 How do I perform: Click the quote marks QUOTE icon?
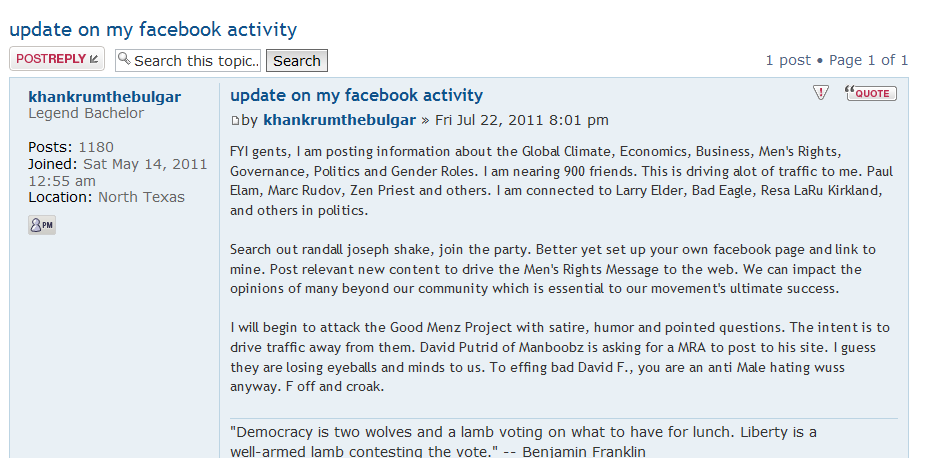871,93
